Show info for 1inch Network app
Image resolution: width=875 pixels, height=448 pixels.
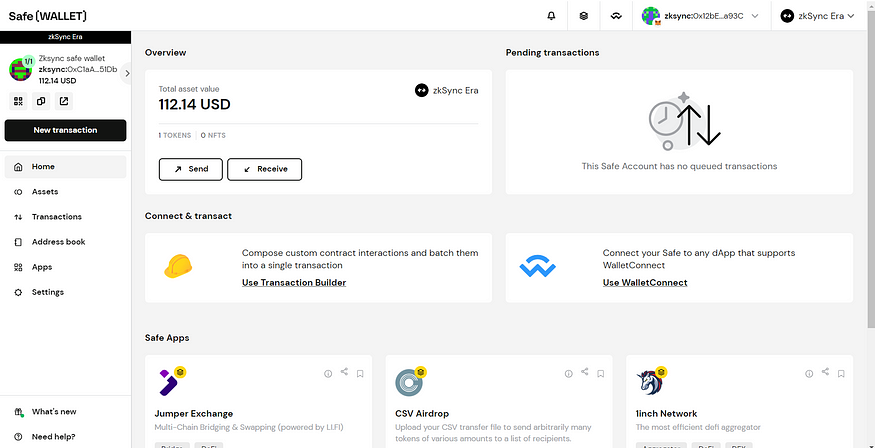pos(809,374)
